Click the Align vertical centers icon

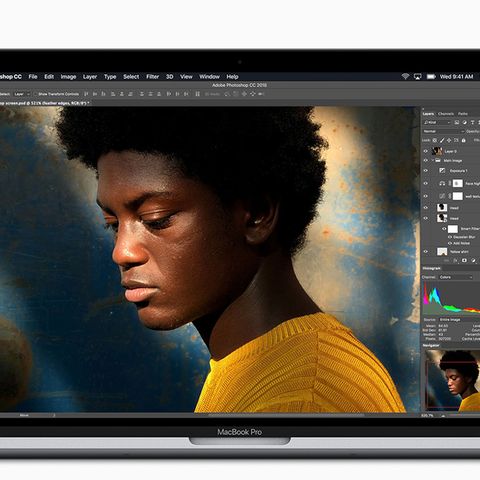[x=95, y=94]
